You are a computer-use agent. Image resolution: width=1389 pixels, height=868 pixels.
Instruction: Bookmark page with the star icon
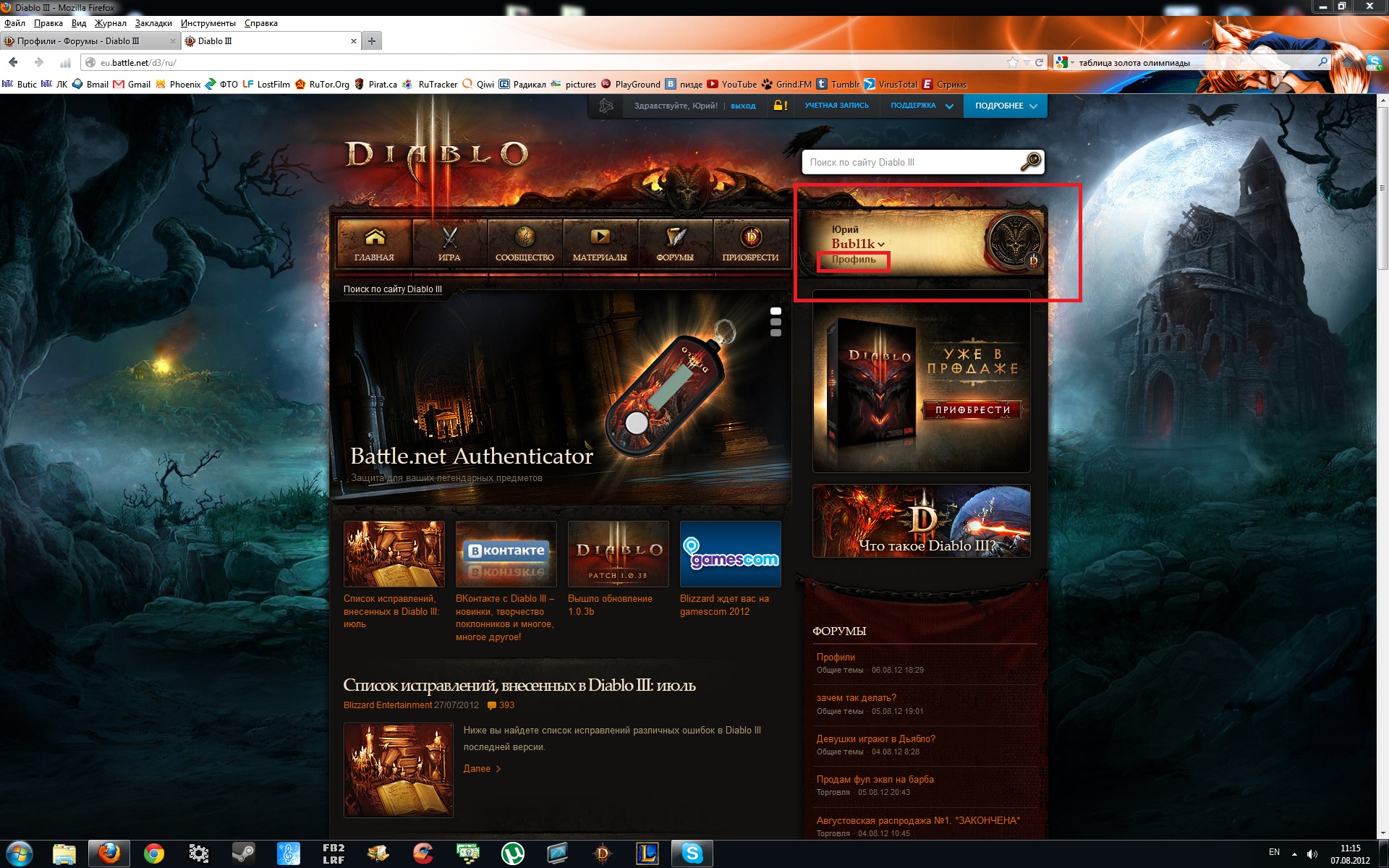click(1013, 62)
